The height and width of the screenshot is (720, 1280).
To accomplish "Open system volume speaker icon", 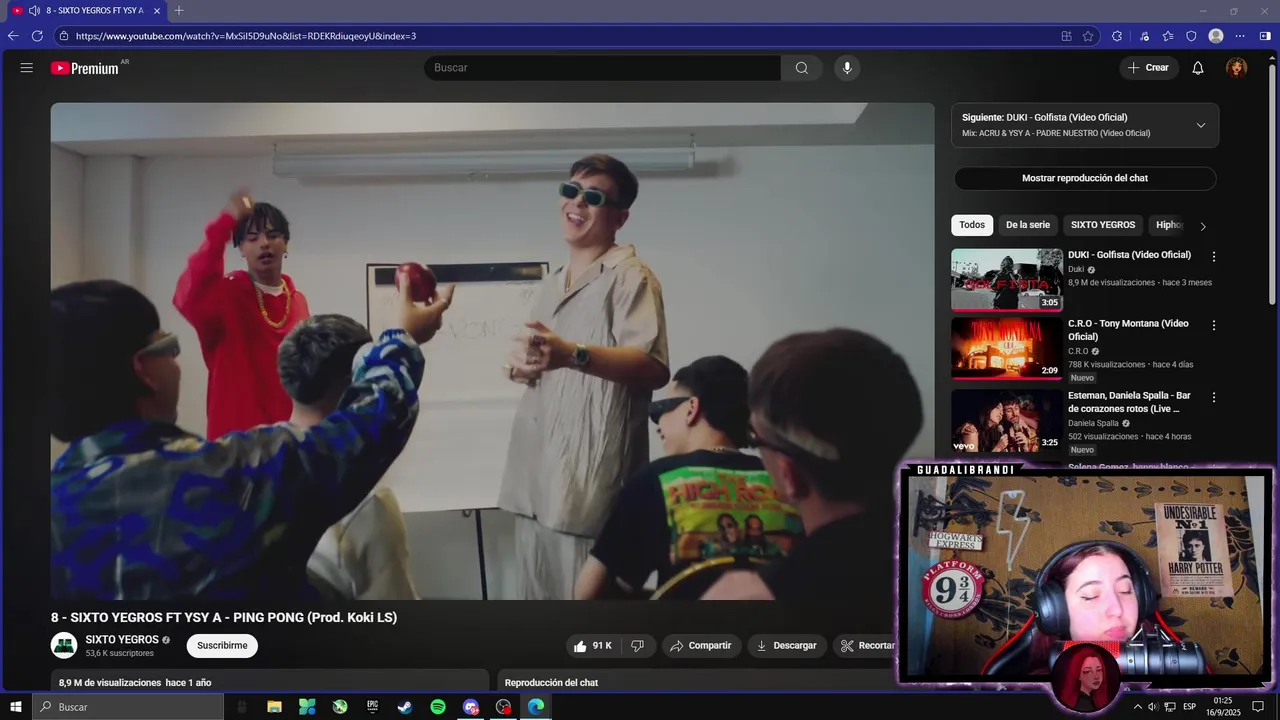I will [x=1153, y=707].
